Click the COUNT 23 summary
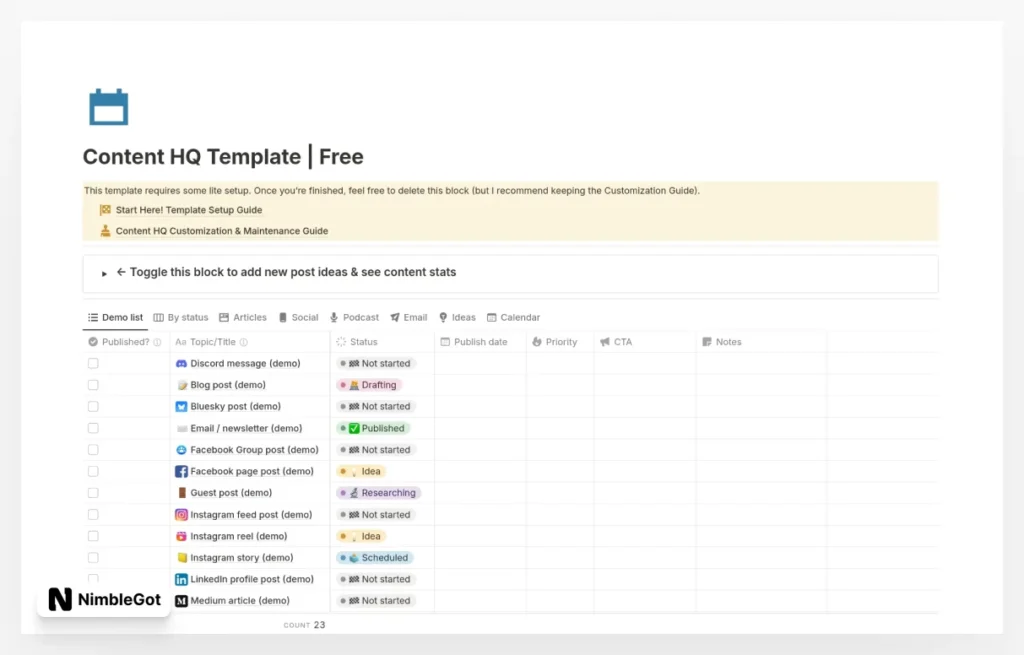This screenshot has height=655, width=1024. click(304, 625)
